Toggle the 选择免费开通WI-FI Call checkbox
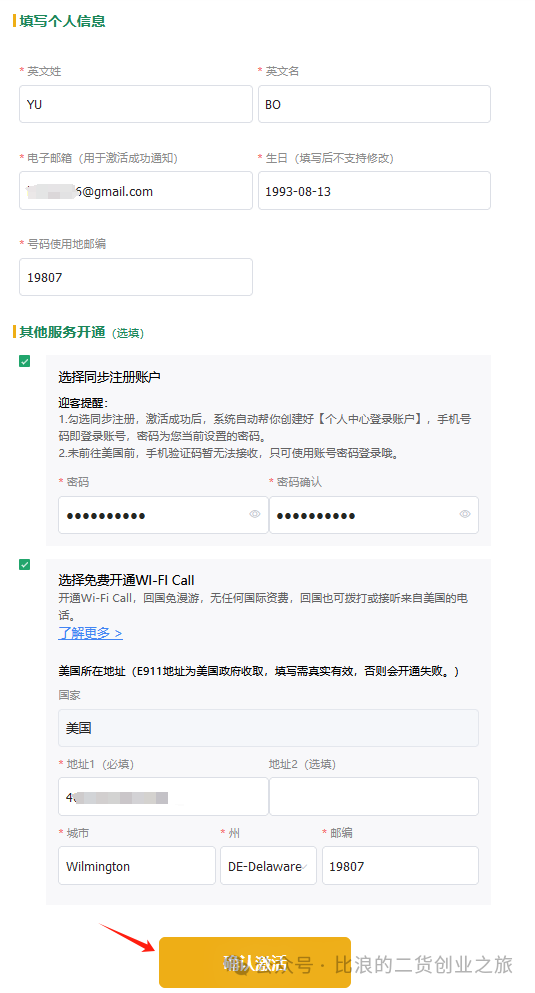This screenshot has height=993, width=535. [x=25, y=564]
